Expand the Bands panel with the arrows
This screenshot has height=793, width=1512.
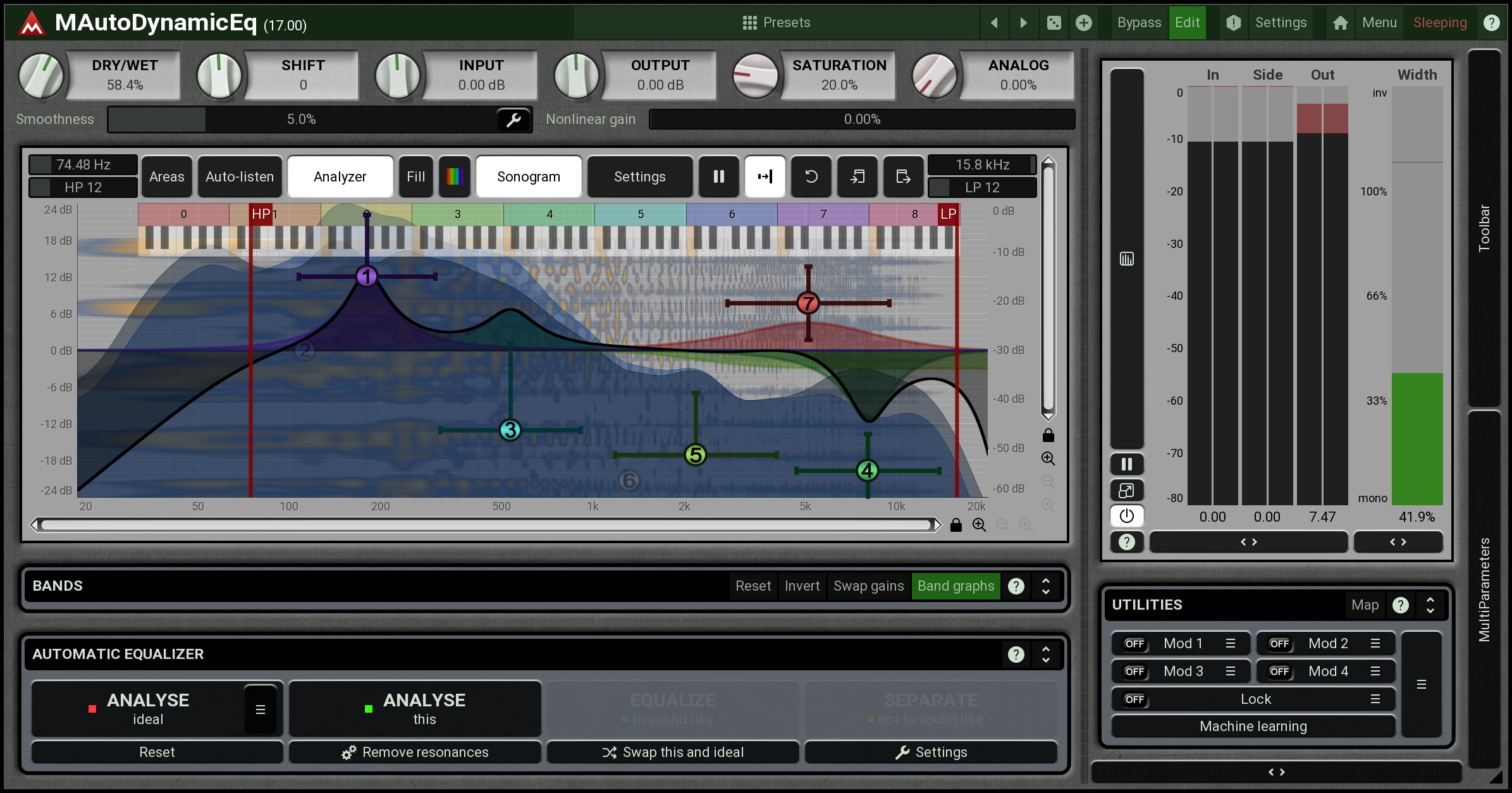point(1046,586)
